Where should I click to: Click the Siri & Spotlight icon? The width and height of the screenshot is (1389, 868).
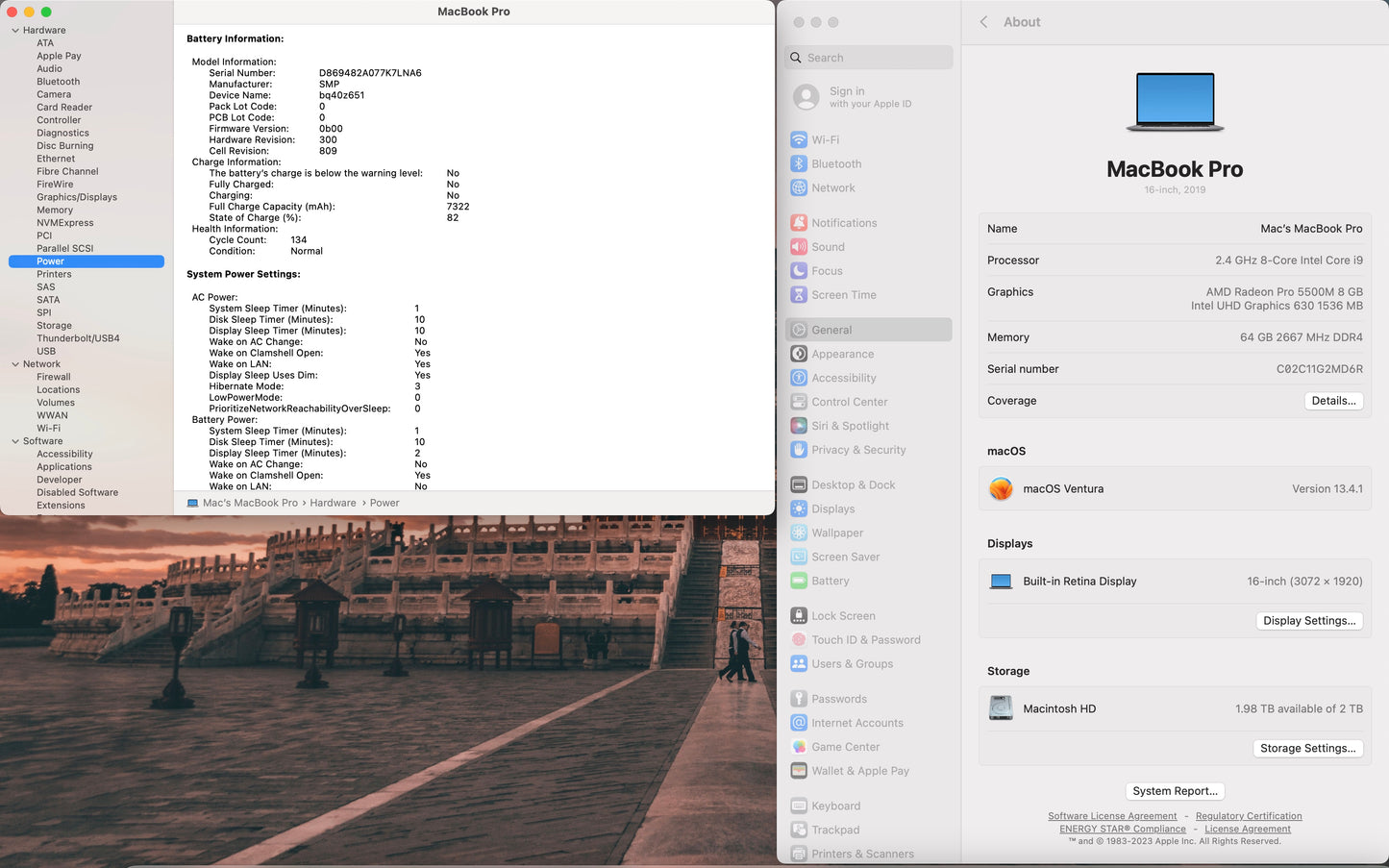pyautogui.click(x=798, y=426)
